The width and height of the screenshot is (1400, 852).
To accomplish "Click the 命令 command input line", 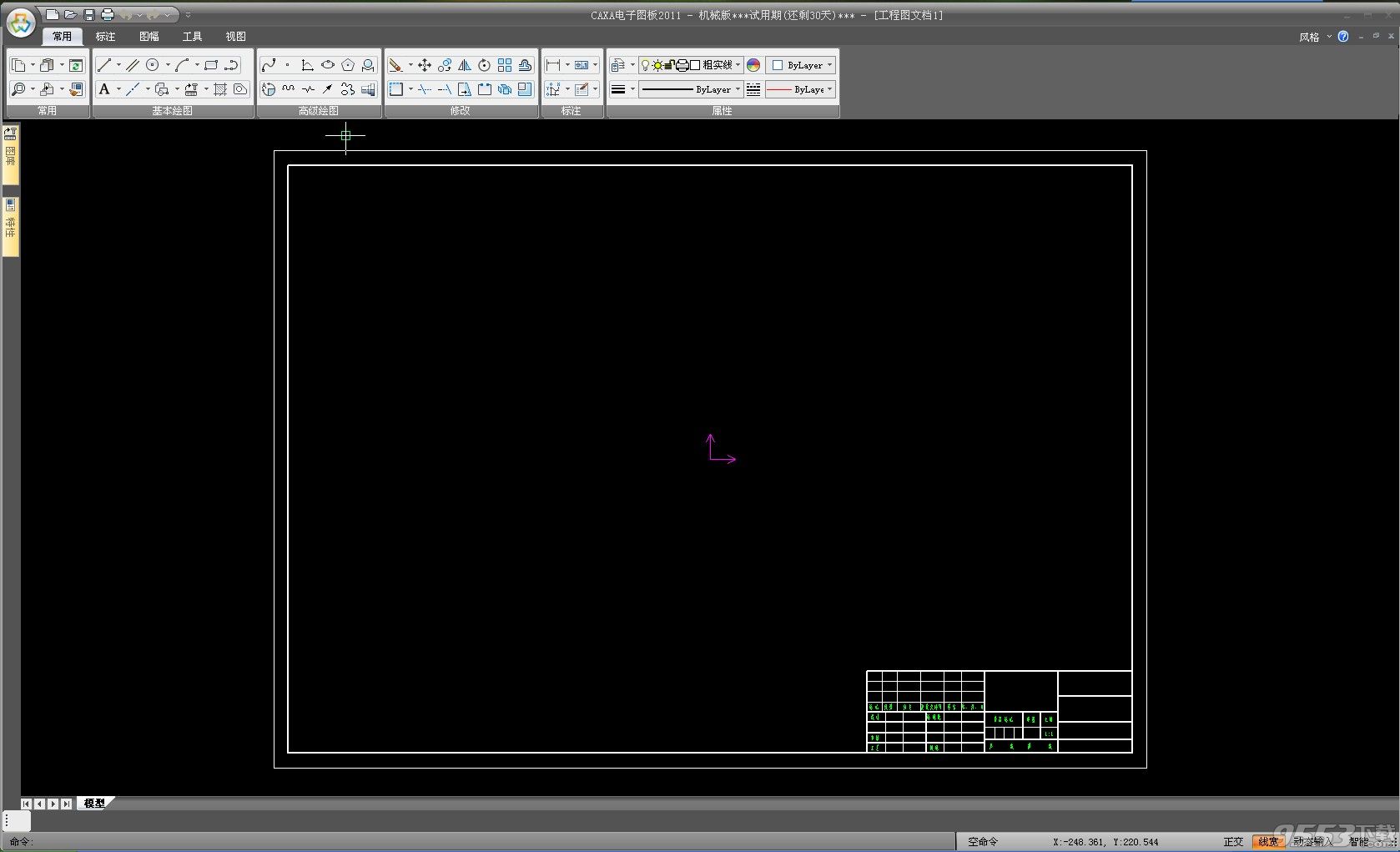I will 480,841.
